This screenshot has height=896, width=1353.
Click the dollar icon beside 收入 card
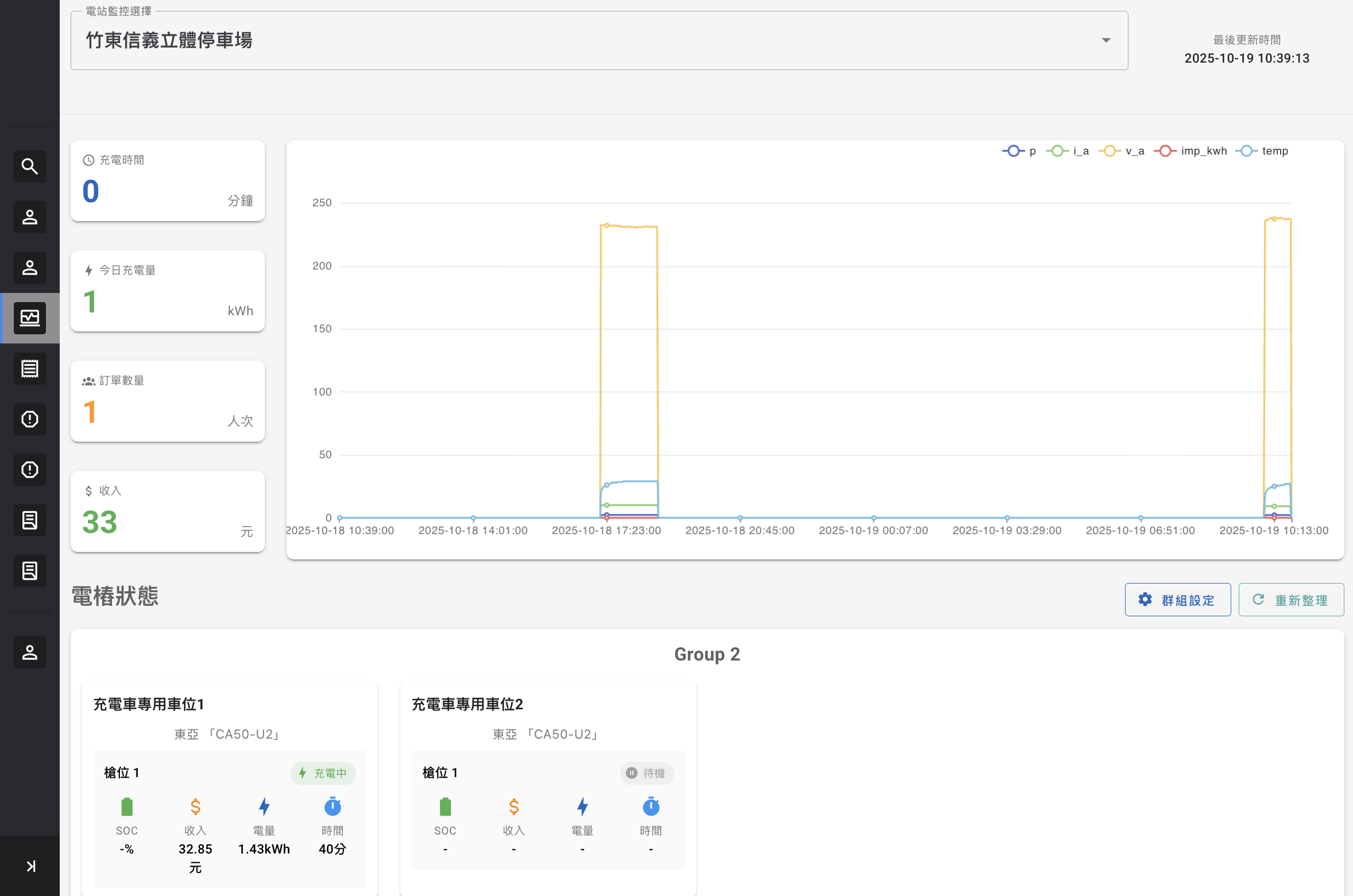click(x=88, y=491)
